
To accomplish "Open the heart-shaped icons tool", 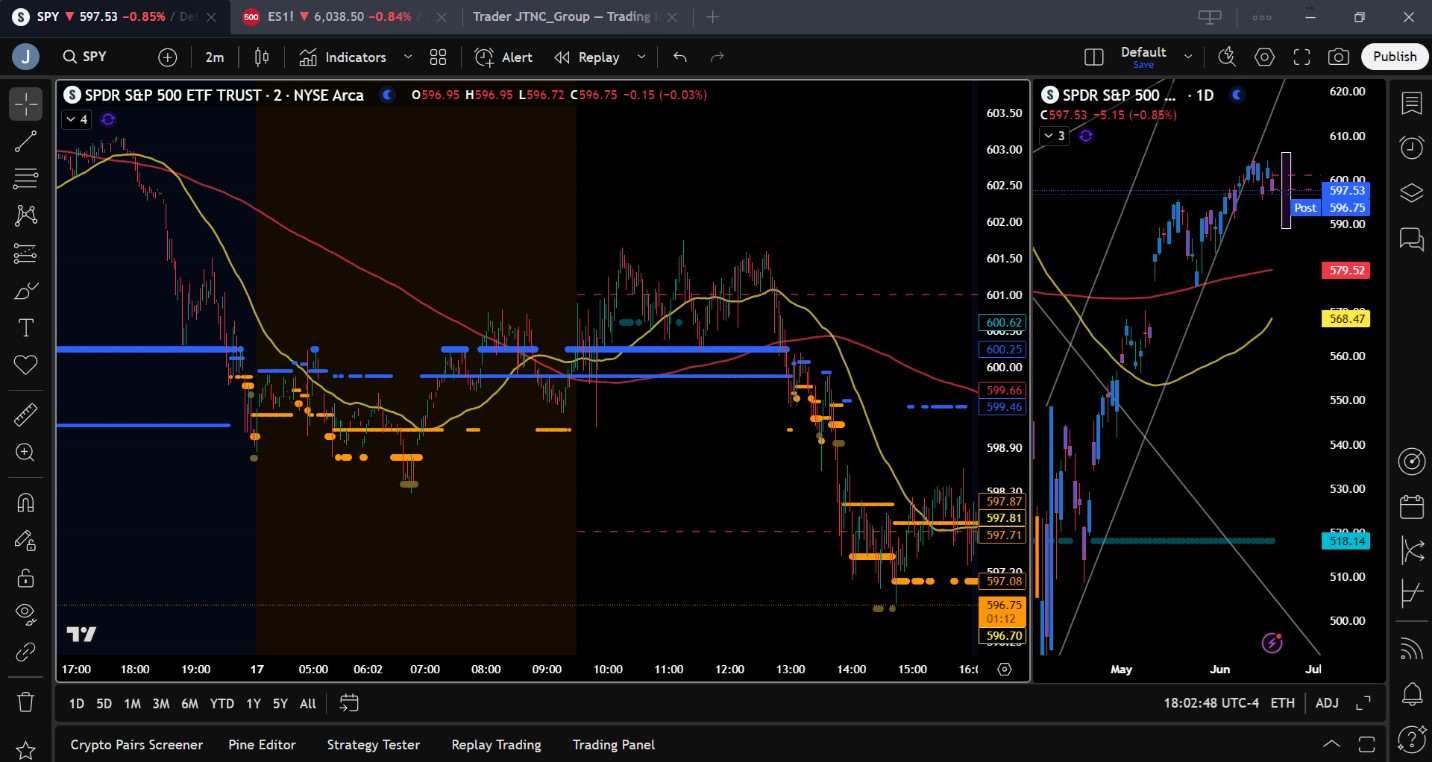I will coord(26,366).
